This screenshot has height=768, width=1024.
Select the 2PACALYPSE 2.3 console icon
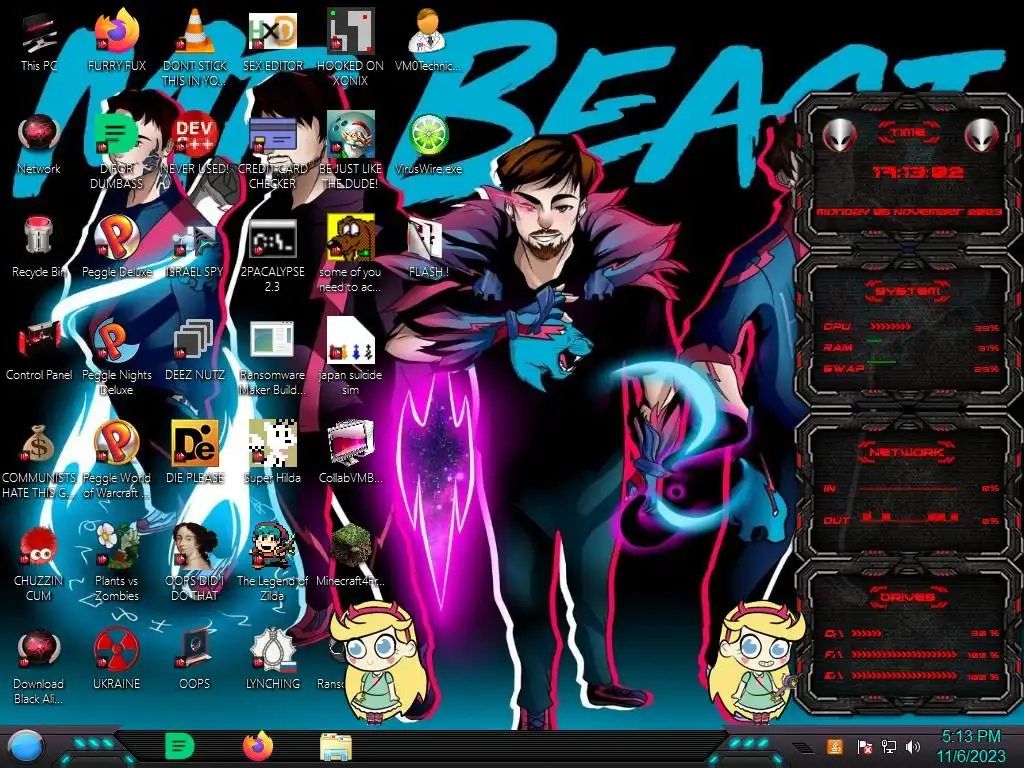click(x=272, y=254)
